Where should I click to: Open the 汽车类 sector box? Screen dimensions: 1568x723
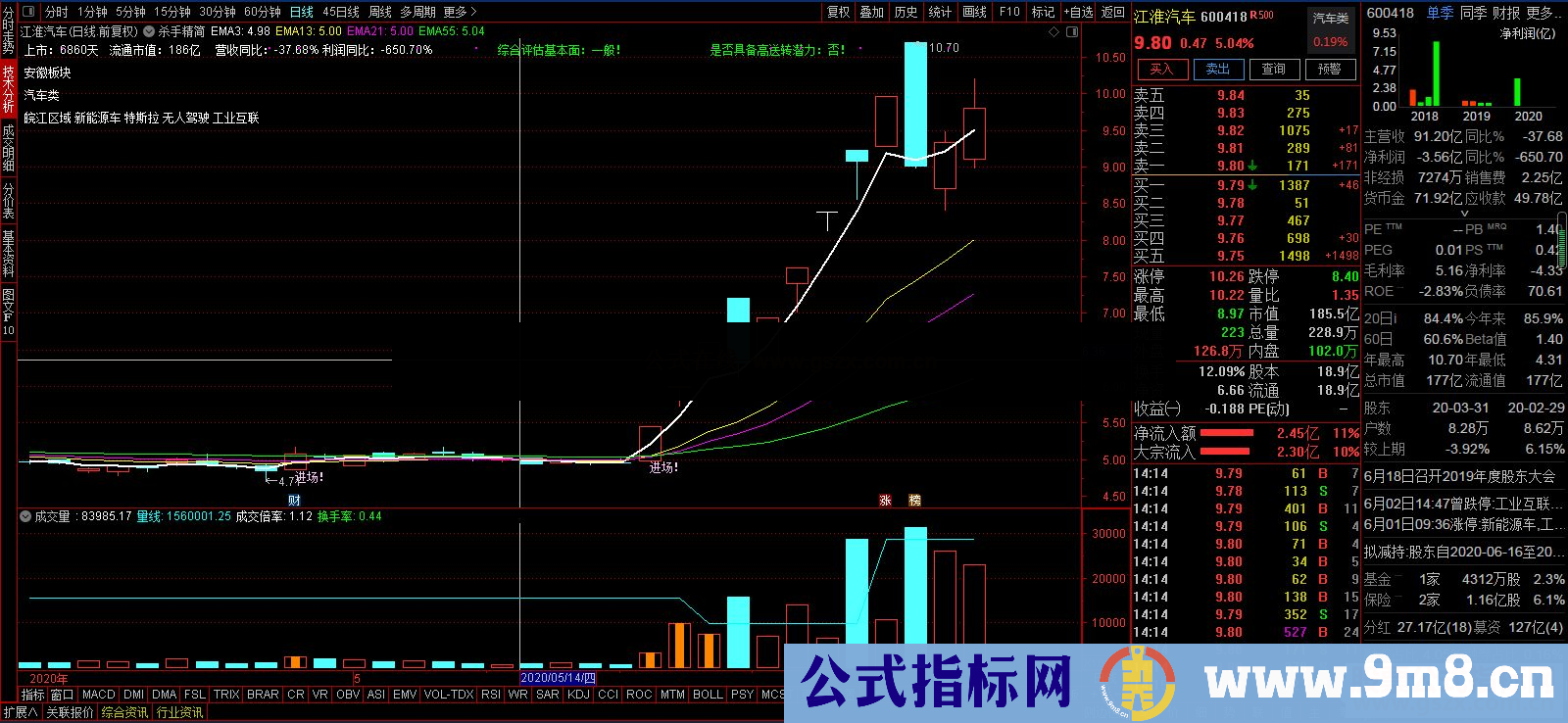(x=1331, y=30)
